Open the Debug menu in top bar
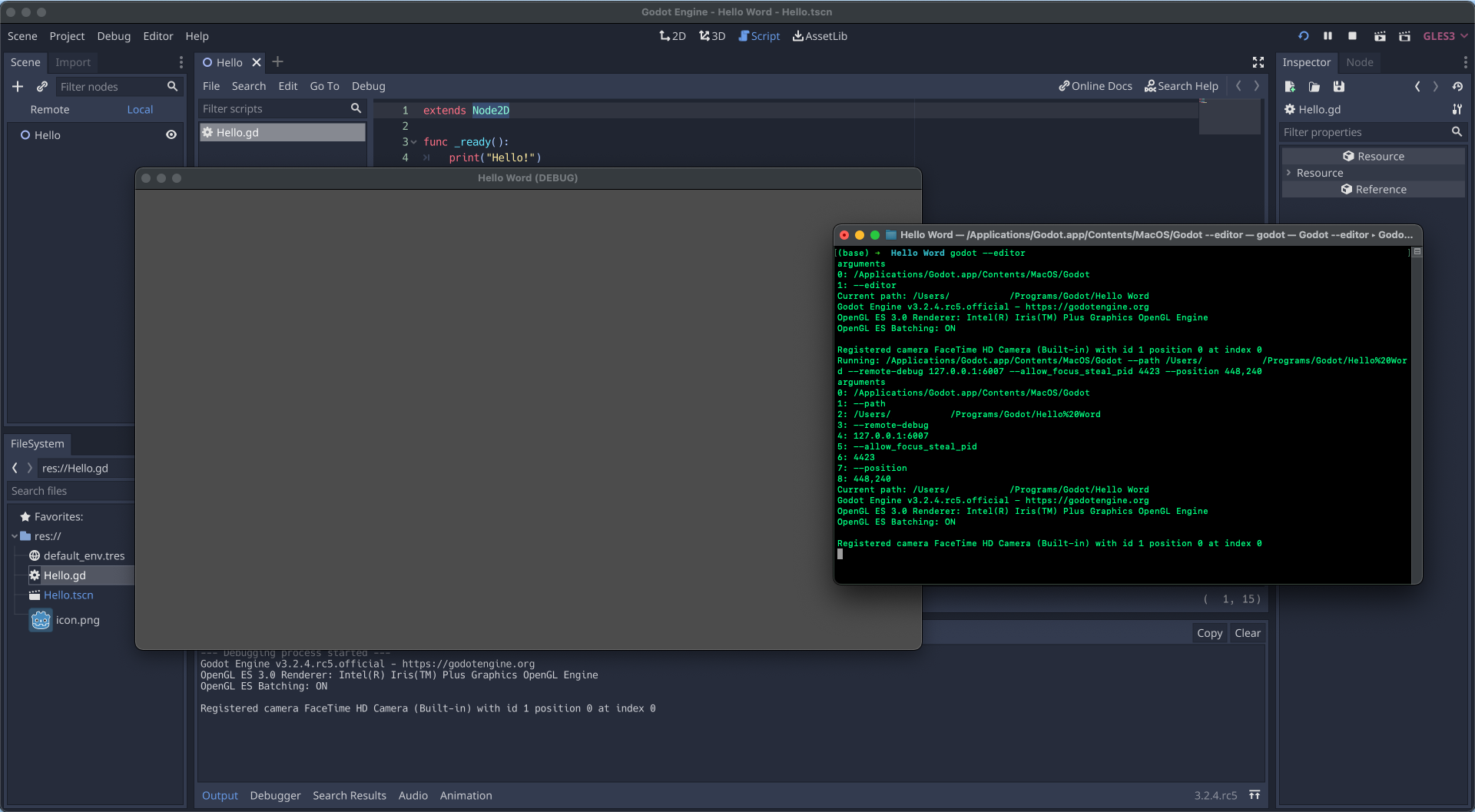The height and width of the screenshot is (812, 1475). click(x=114, y=36)
